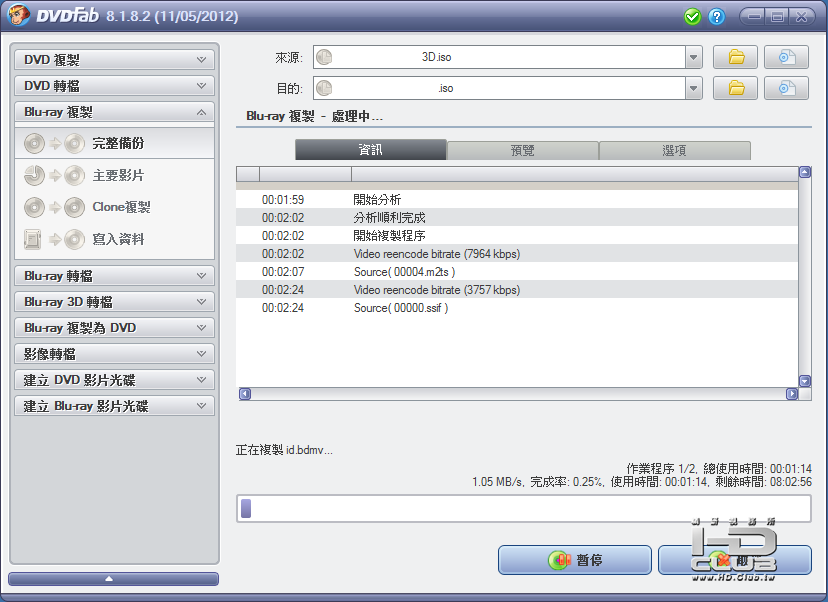Click the DVDFab mascot logo icon

(x=17, y=15)
